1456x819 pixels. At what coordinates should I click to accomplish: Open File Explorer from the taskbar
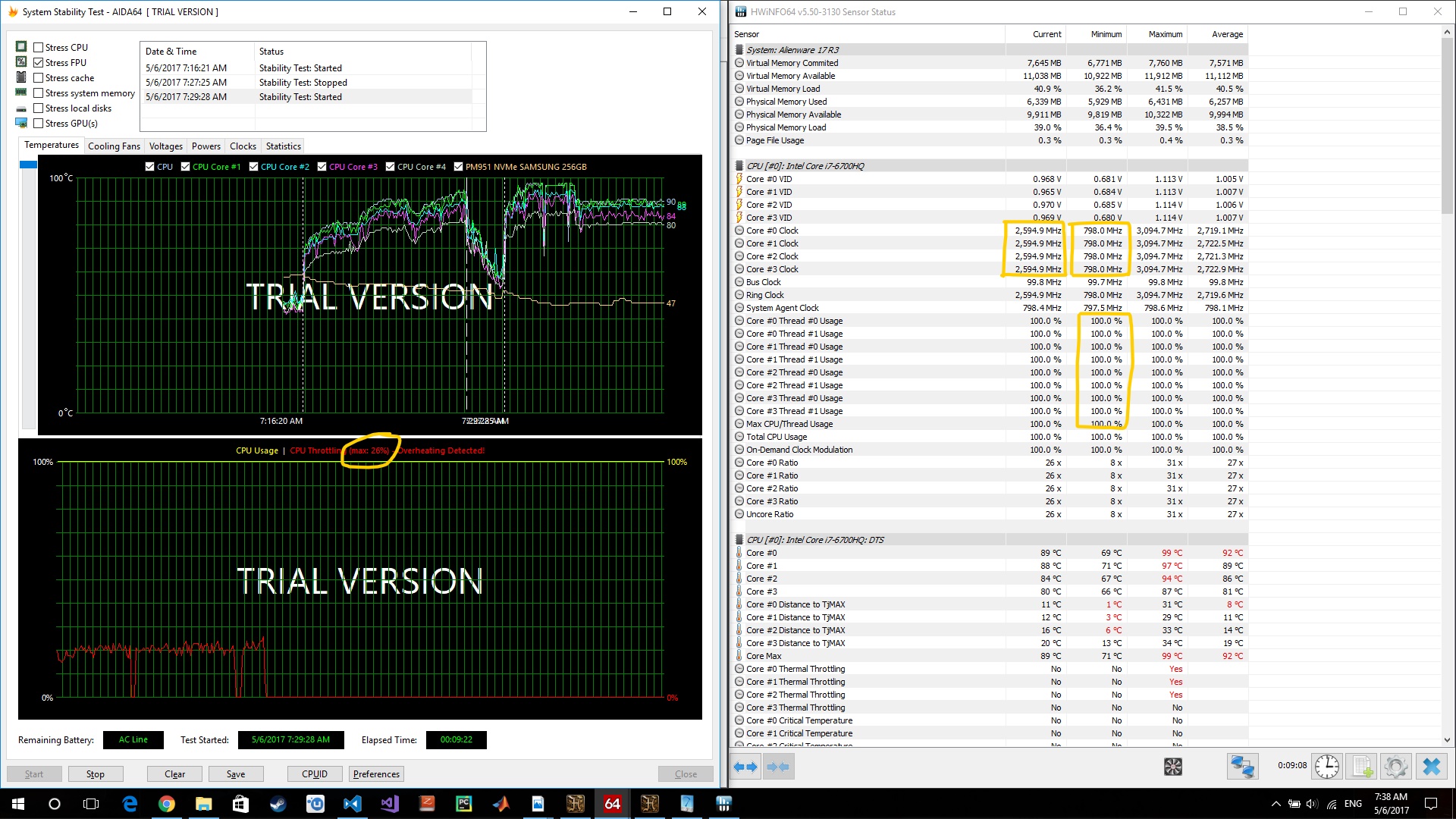204,804
